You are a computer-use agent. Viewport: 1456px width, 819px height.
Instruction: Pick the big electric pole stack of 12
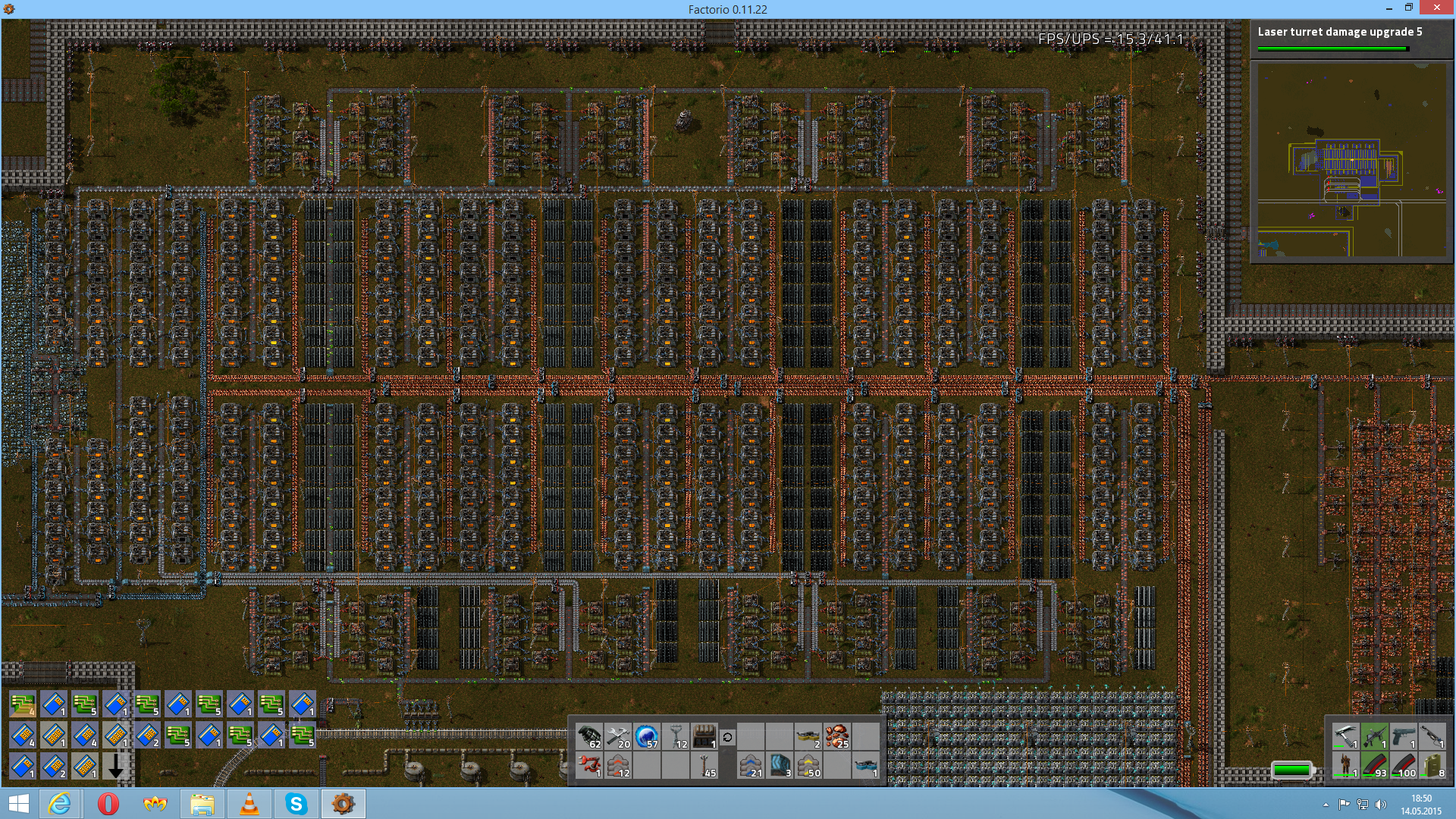676,736
